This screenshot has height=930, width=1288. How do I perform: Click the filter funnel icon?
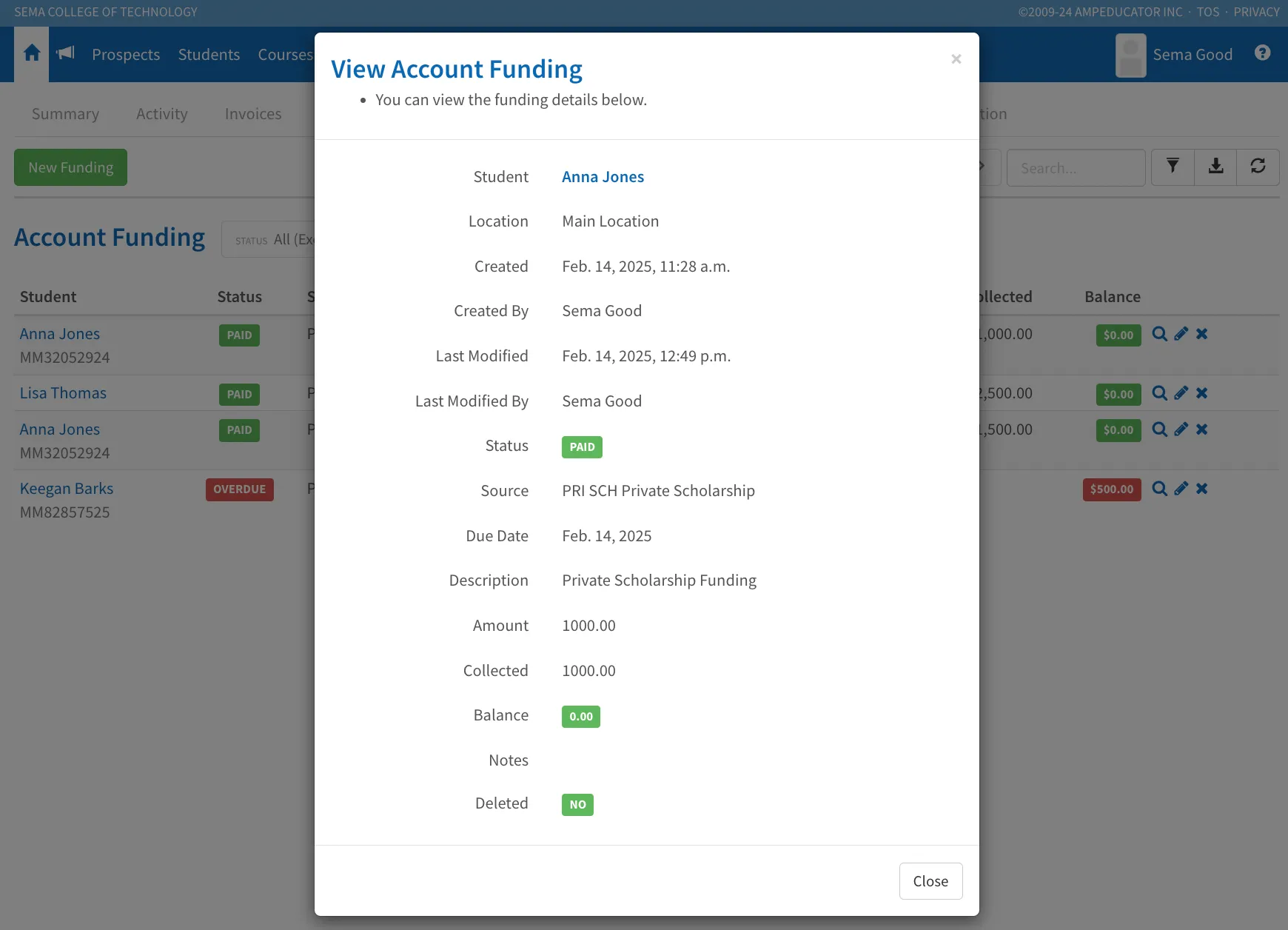pos(1173,167)
